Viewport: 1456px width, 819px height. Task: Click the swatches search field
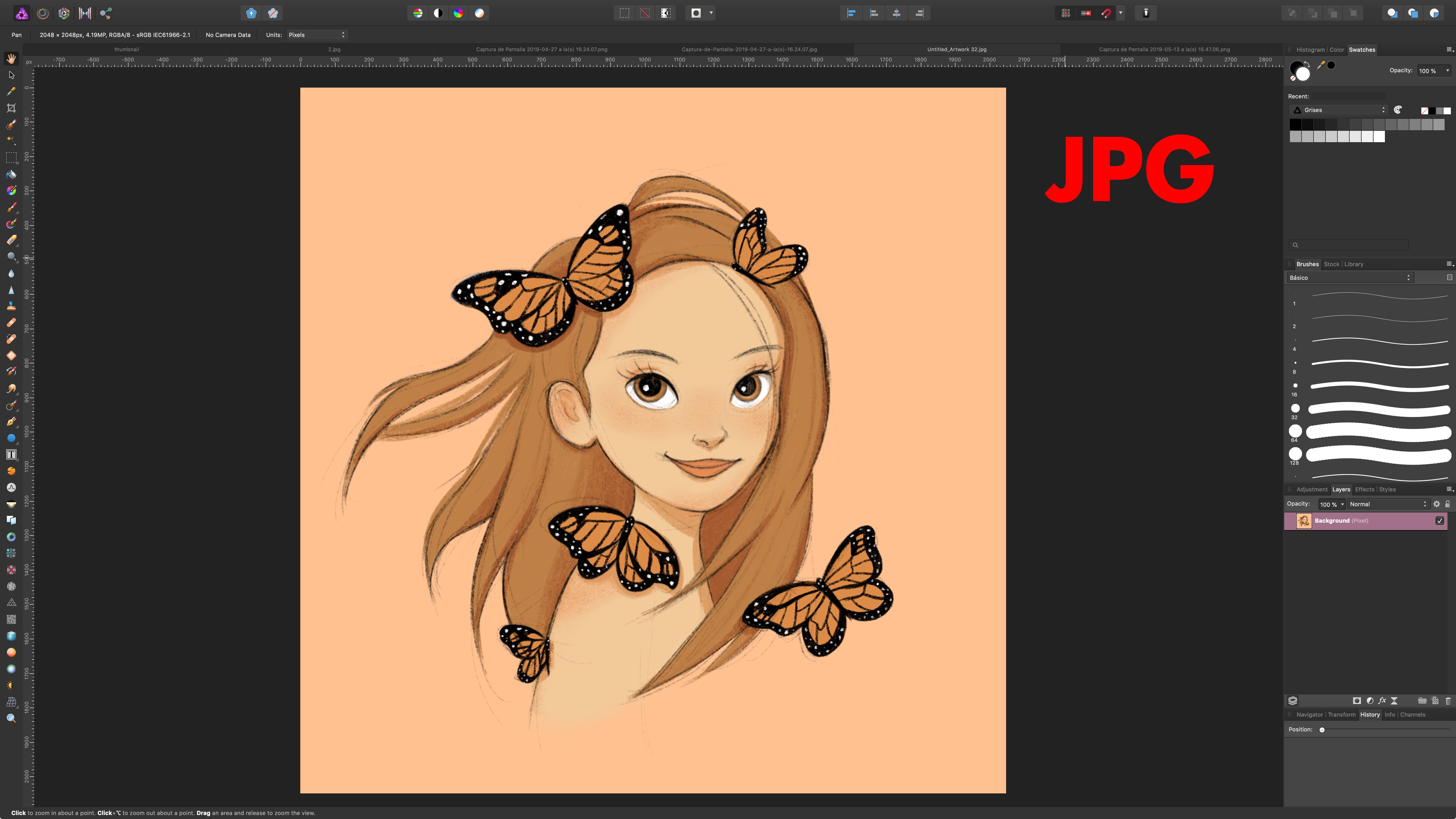point(1348,245)
